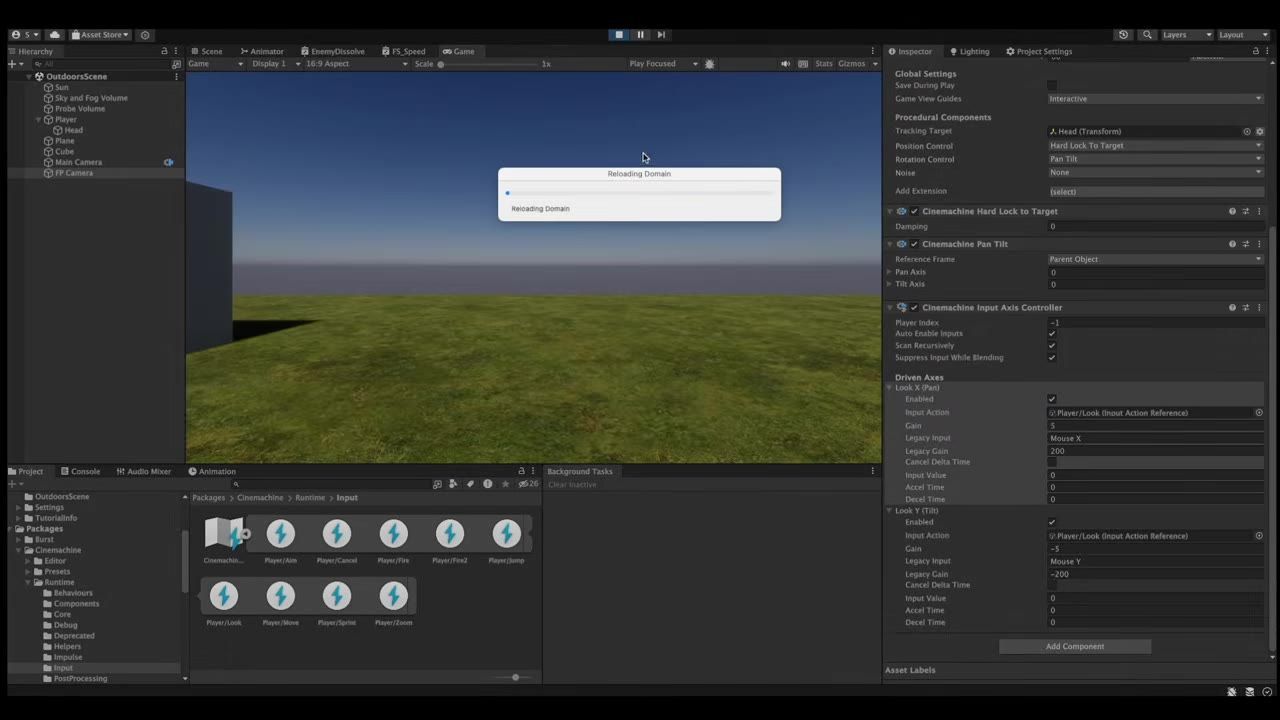Viewport: 1280px width, 720px height.
Task: Open the Noise dropdown
Action: [x=1155, y=173]
